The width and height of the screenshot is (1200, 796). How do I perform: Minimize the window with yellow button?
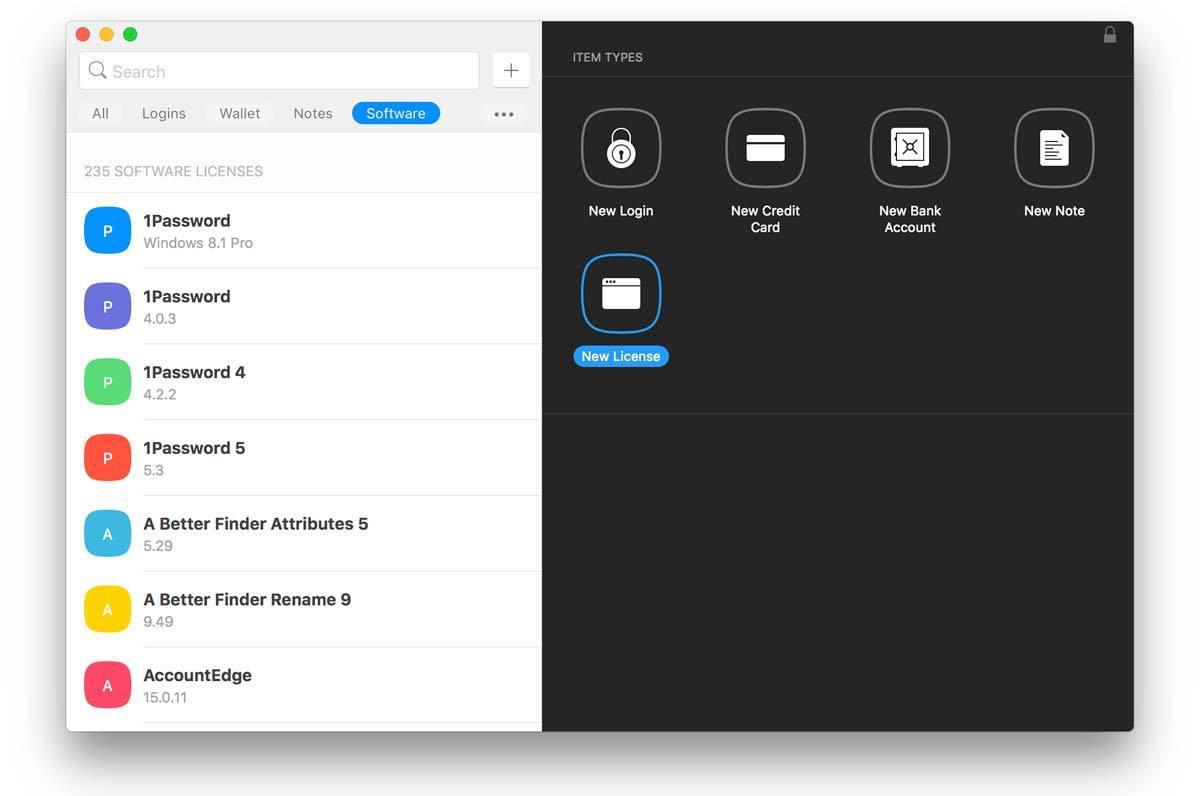click(106, 34)
